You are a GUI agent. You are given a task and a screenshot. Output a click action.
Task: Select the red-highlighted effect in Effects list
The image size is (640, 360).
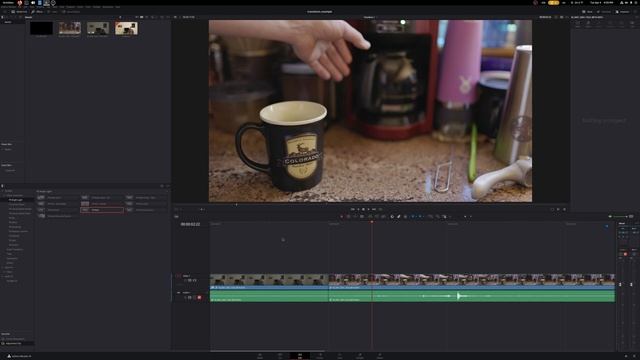pyautogui.click(x=102, y=210)
